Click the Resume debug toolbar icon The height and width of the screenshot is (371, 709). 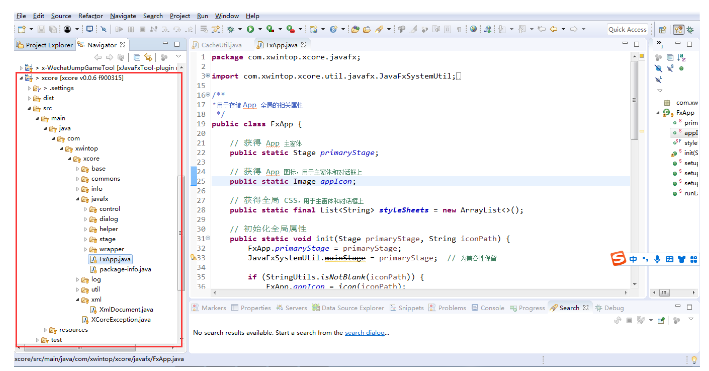click(x=119, y=29)
